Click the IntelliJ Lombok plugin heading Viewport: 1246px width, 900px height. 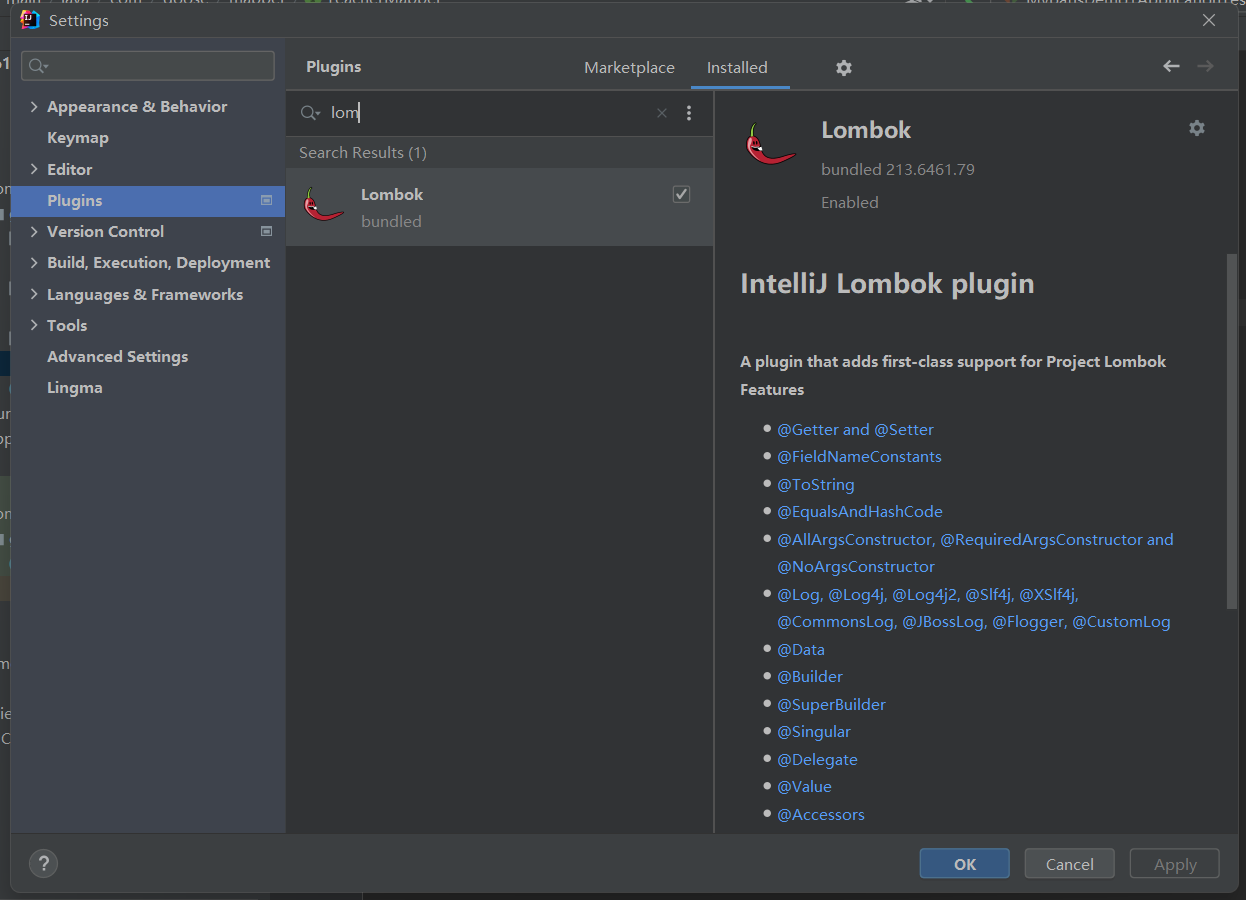click(x=887, y=284)
